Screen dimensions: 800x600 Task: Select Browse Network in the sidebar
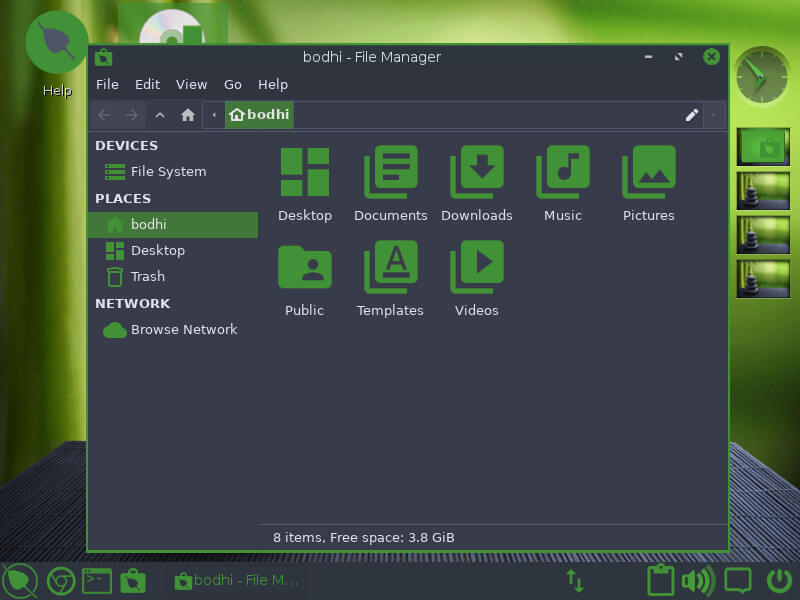[184, 329]
